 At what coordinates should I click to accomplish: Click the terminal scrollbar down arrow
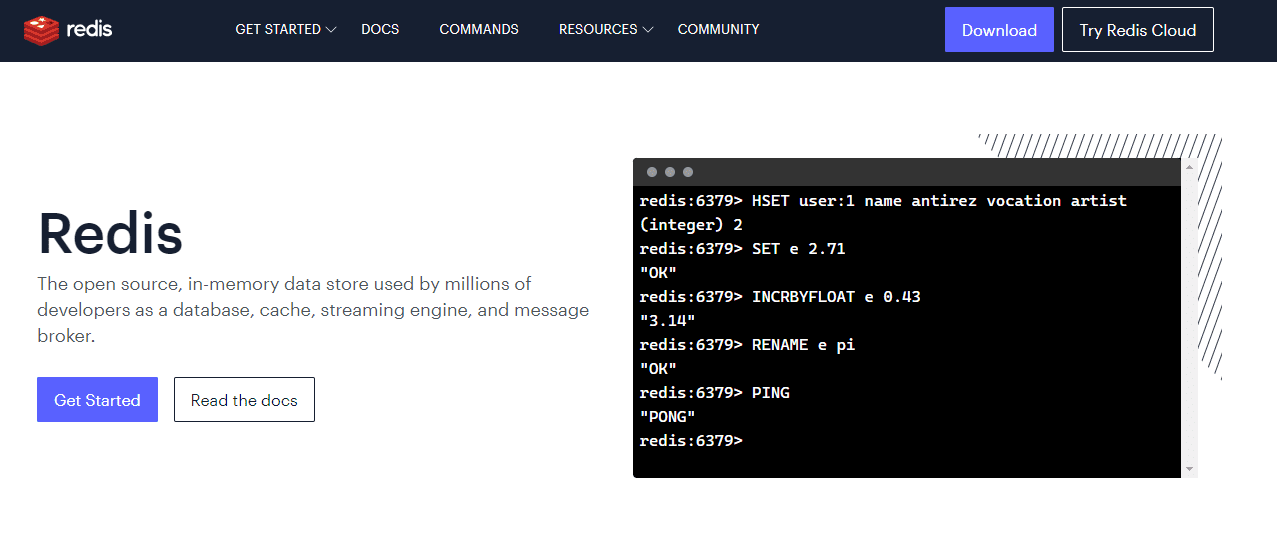[1190, 469]
